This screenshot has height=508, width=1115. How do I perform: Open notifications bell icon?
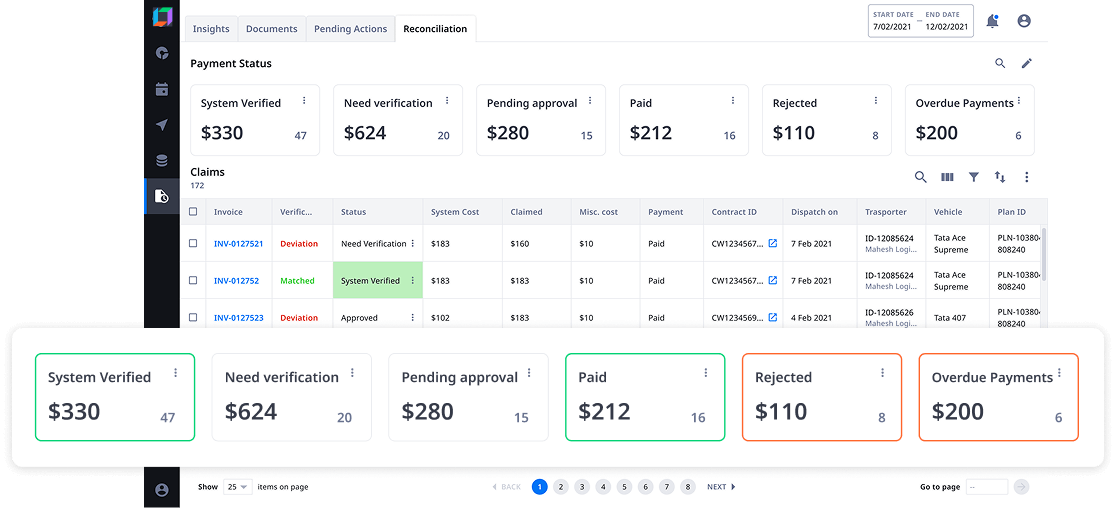(992, 21)
